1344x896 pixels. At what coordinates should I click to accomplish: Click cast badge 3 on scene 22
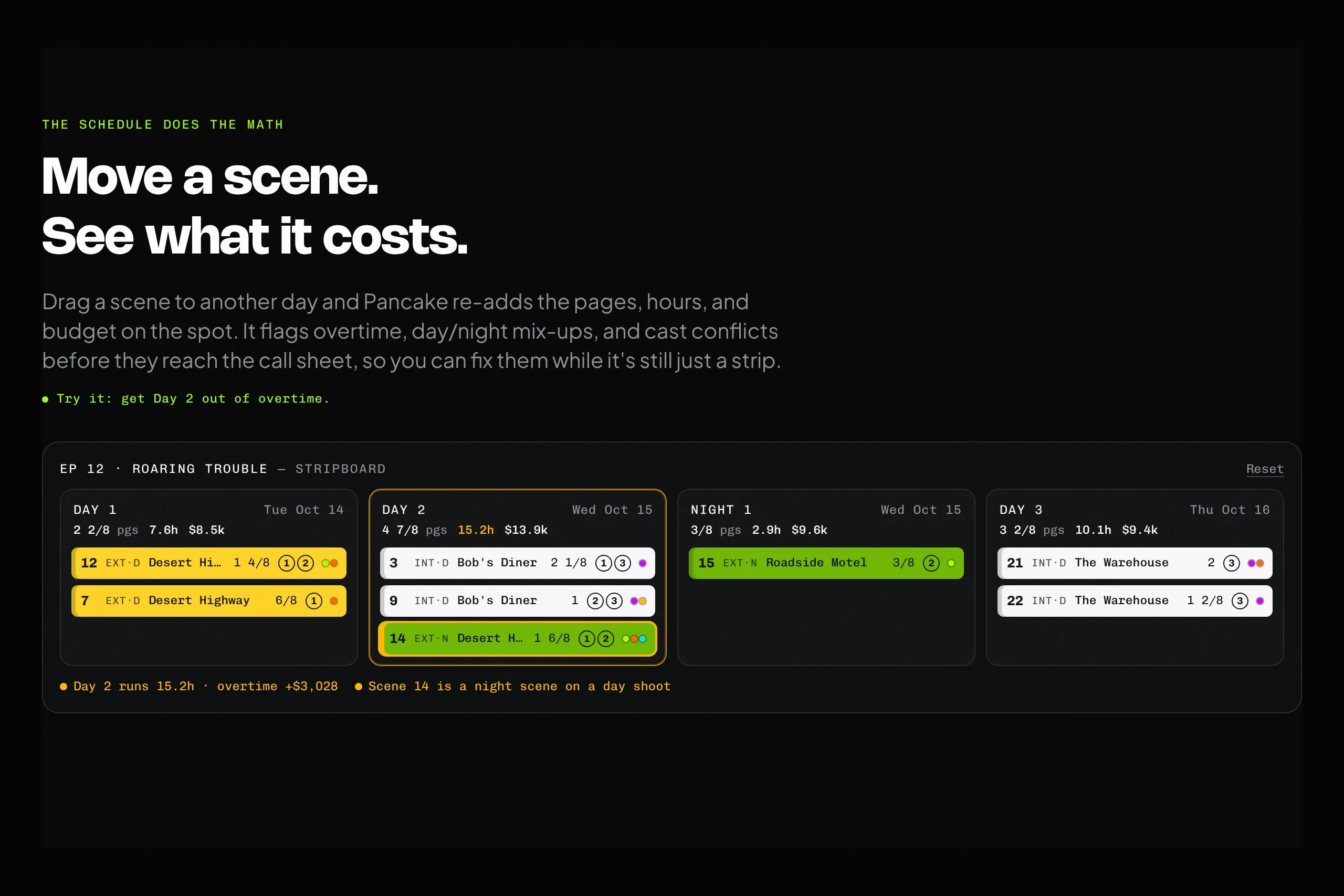[1240, 601]
